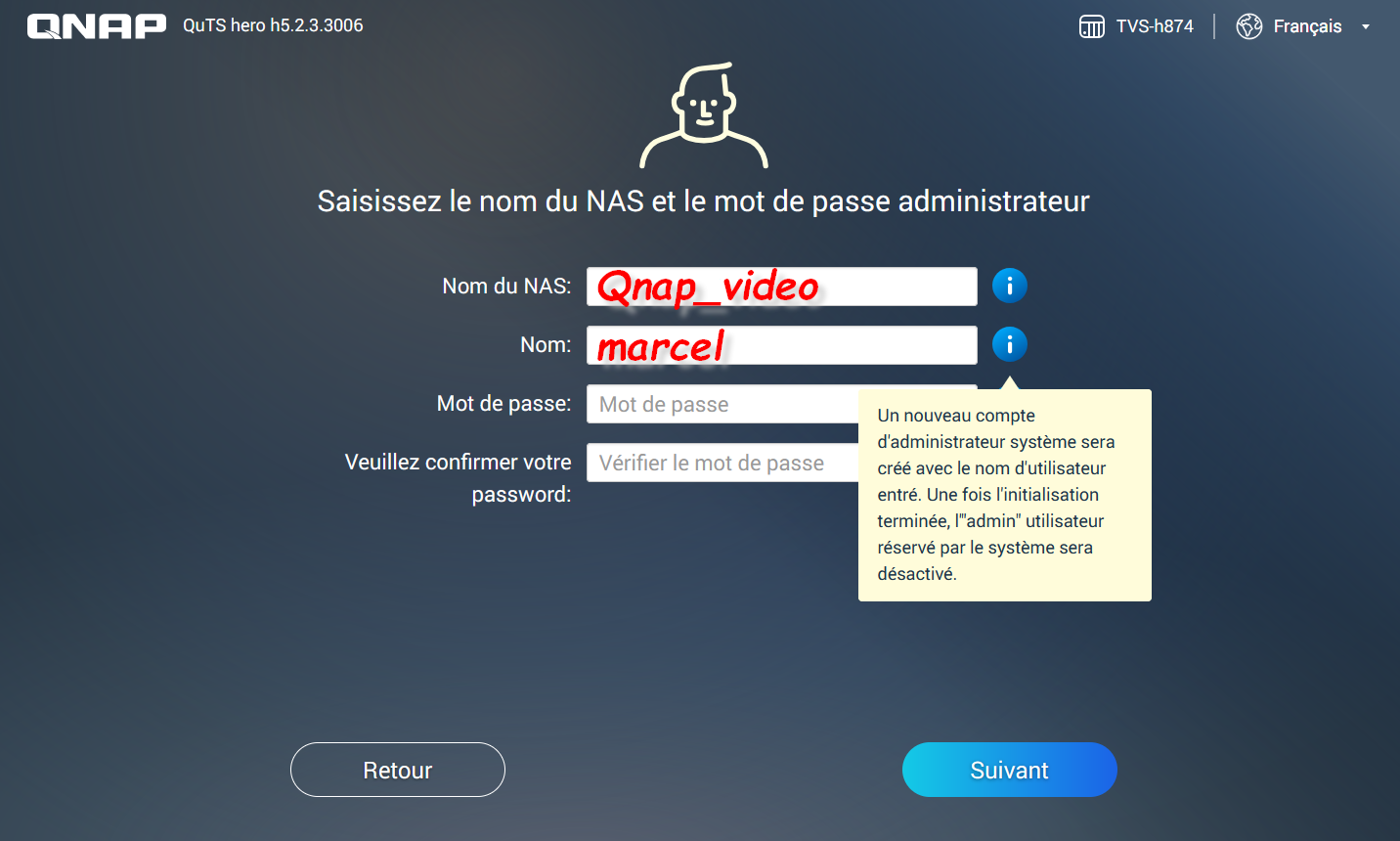Click the Mot de passe label
The height and width of the screenshot is (841, 1400).
tap(503, 403)
